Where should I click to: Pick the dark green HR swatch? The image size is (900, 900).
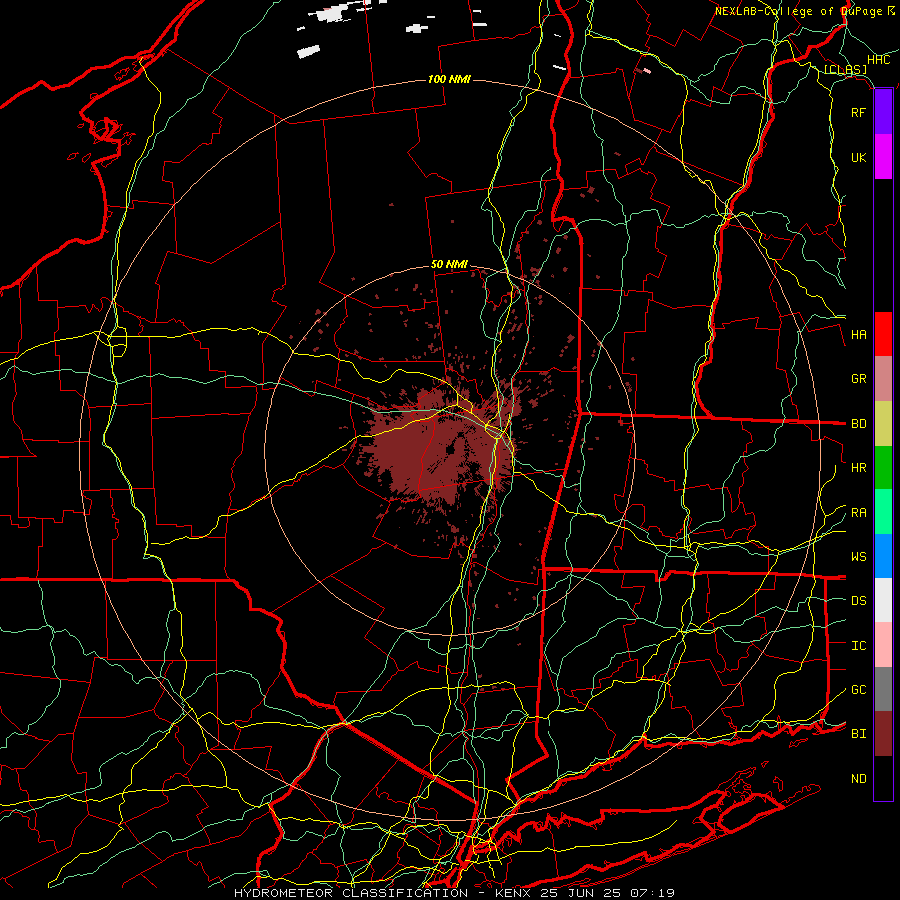click(883, 468)
